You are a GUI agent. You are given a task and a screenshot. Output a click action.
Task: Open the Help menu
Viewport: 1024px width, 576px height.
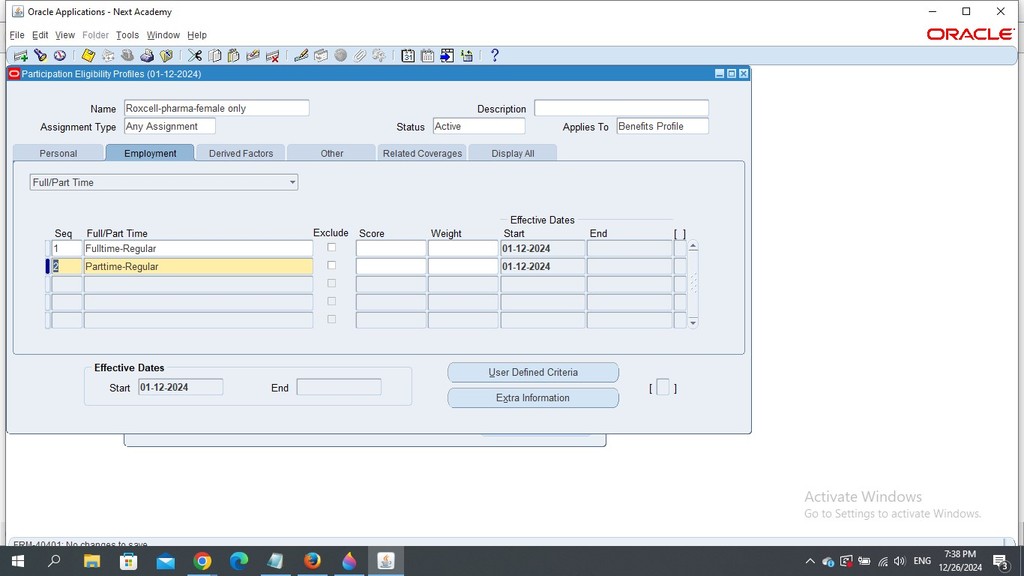pos(197,35)
